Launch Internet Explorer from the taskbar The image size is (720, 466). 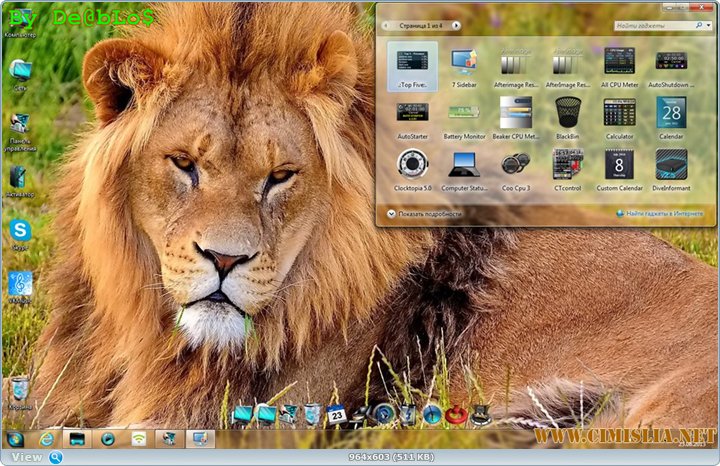coord(46,438)
